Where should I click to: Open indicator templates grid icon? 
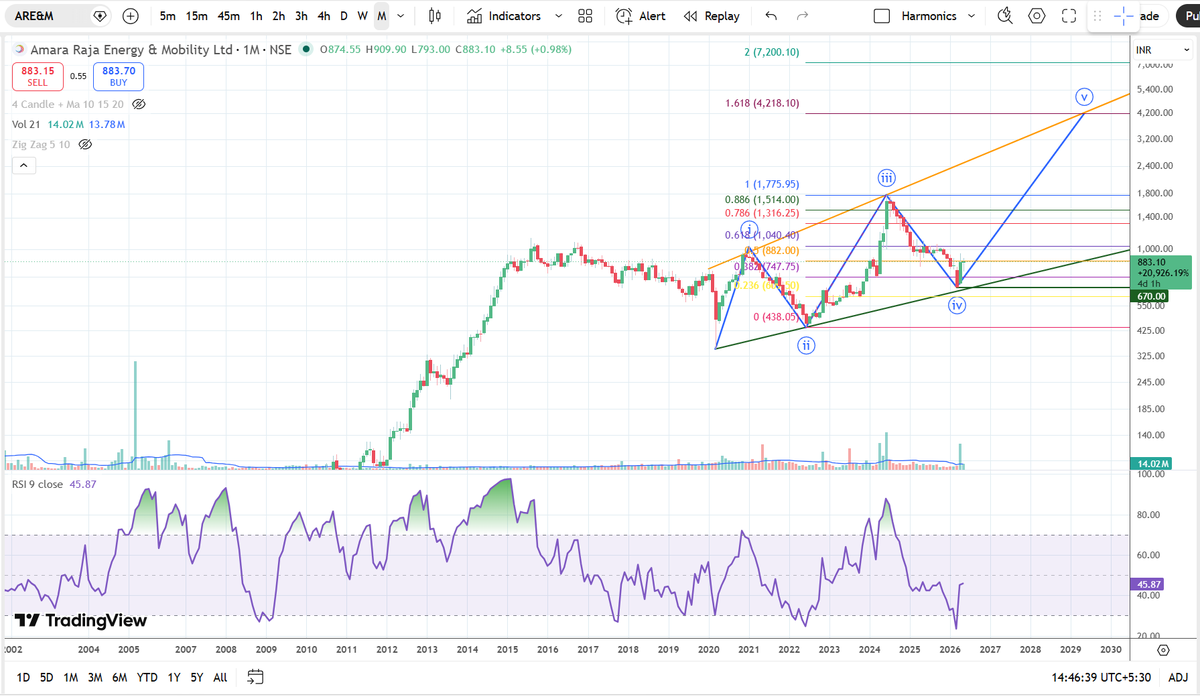(x=585, y=16)
